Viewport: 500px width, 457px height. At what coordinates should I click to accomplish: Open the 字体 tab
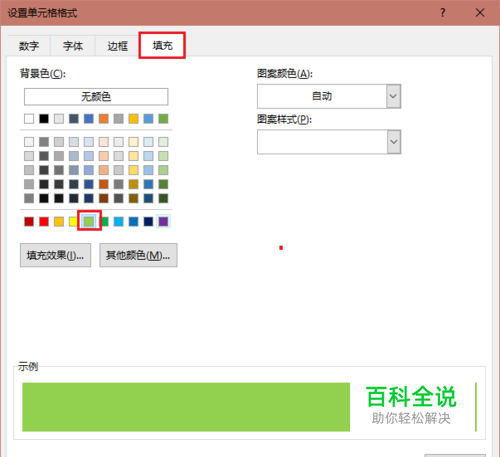[x=73, y=46]
